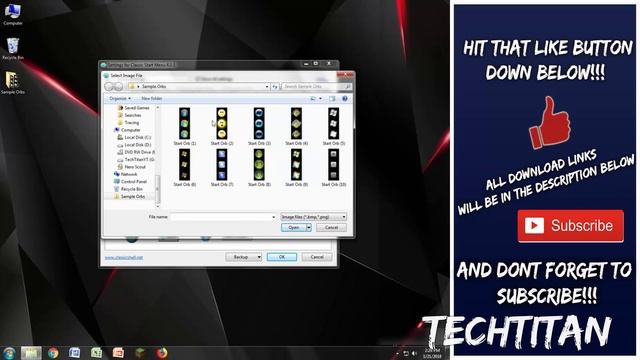
Task: Create a New folder from the toolbar
Action: [x=151, y=98]
